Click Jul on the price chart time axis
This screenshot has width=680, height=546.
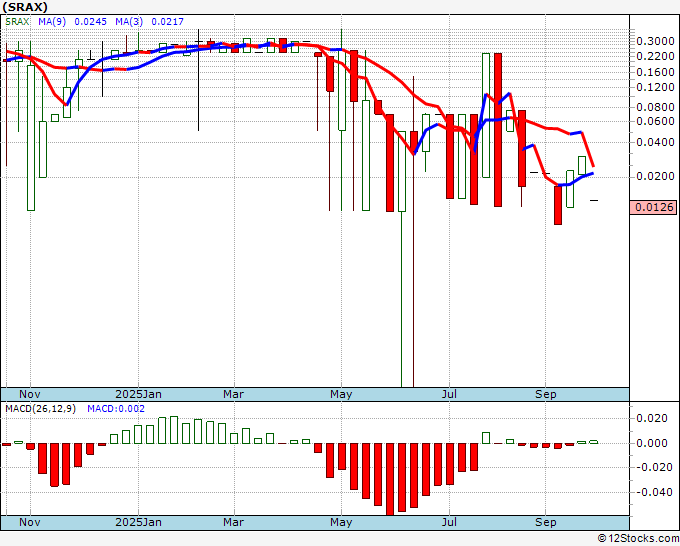click(449, 394)
